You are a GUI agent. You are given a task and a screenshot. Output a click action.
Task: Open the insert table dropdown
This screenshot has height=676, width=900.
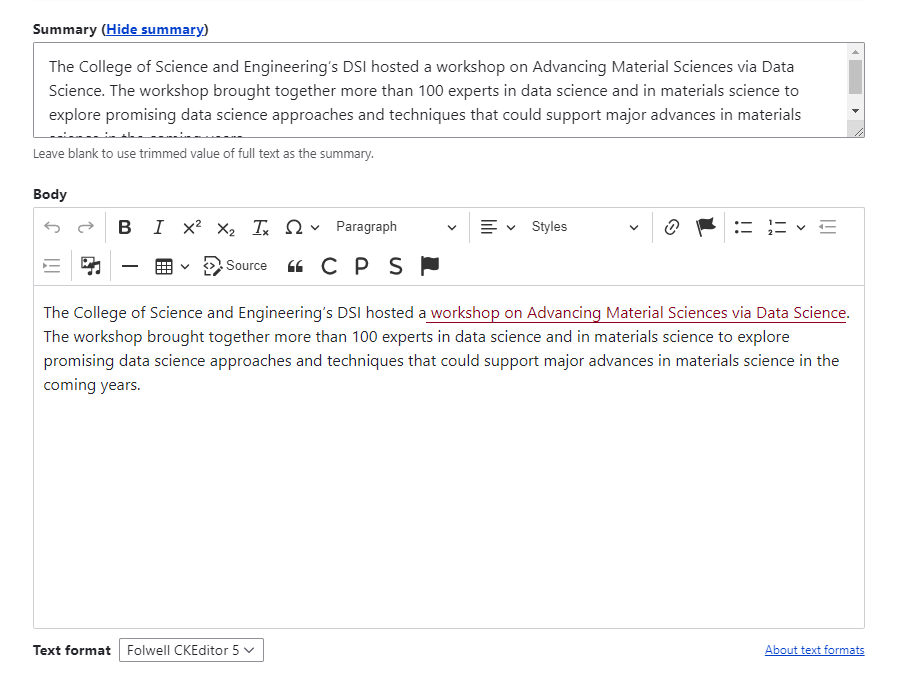172,266
